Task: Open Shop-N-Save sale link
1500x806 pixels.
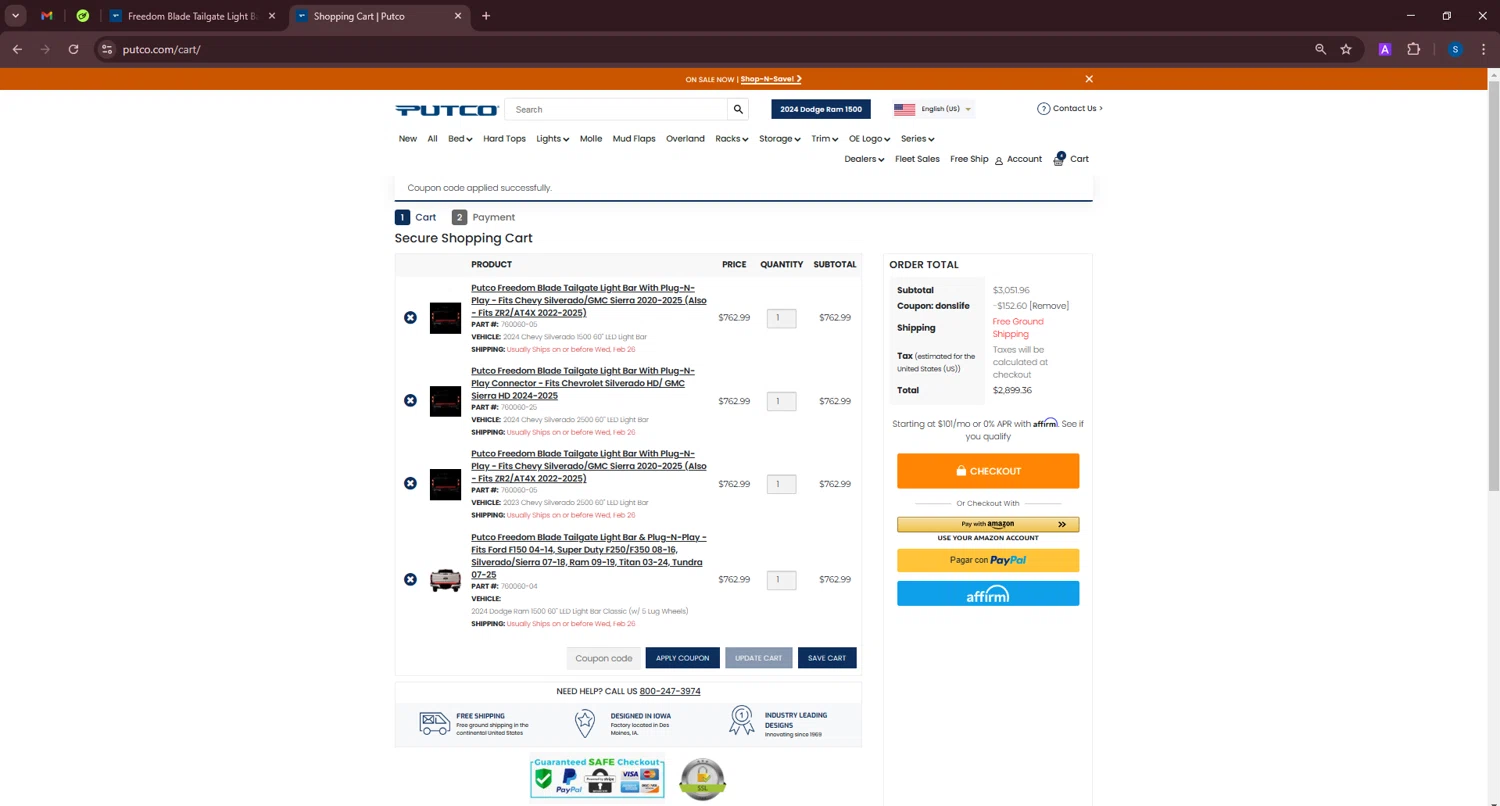Action: point(771,79)
